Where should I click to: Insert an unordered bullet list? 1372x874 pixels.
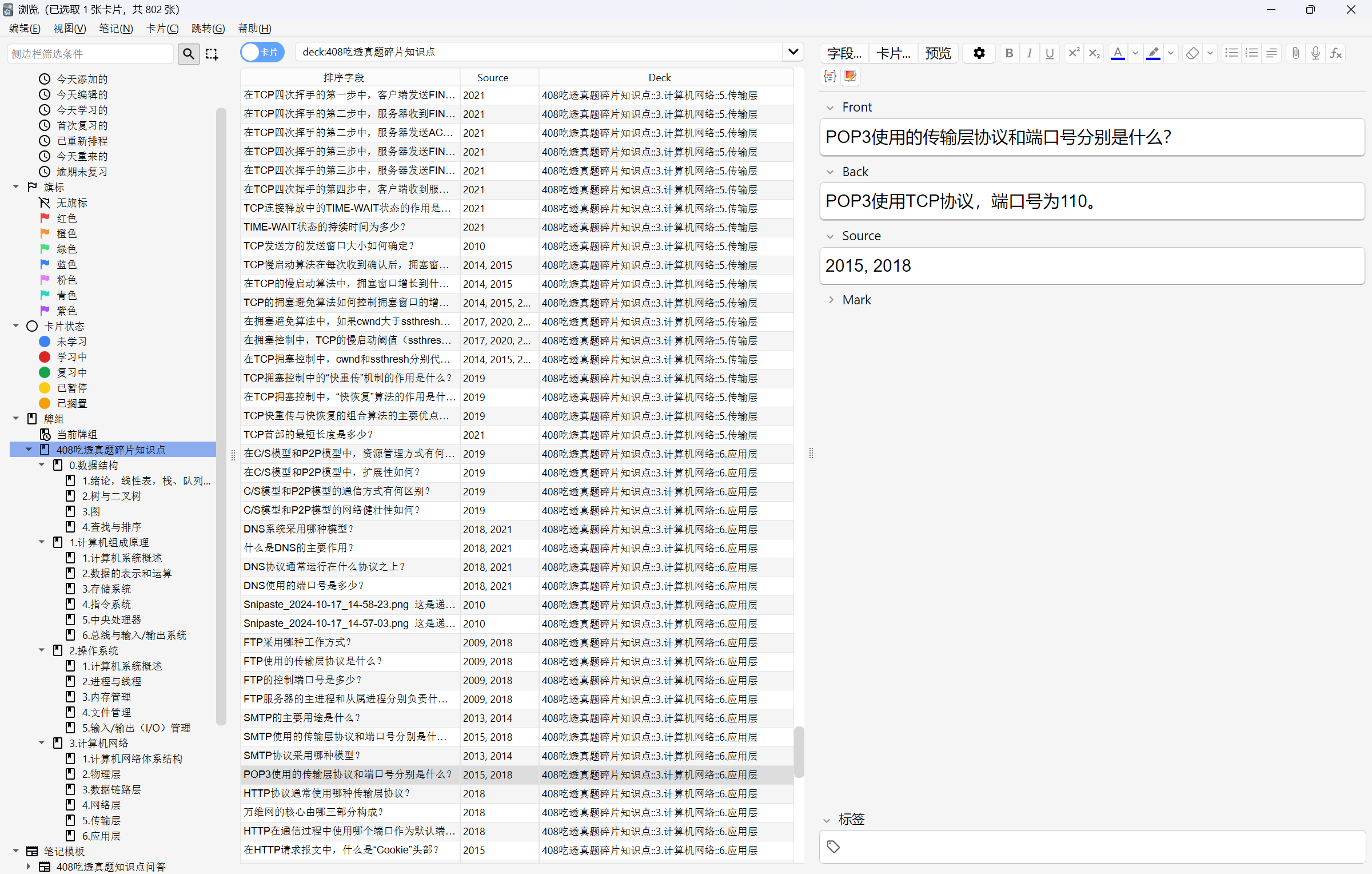click(1231, 53)
